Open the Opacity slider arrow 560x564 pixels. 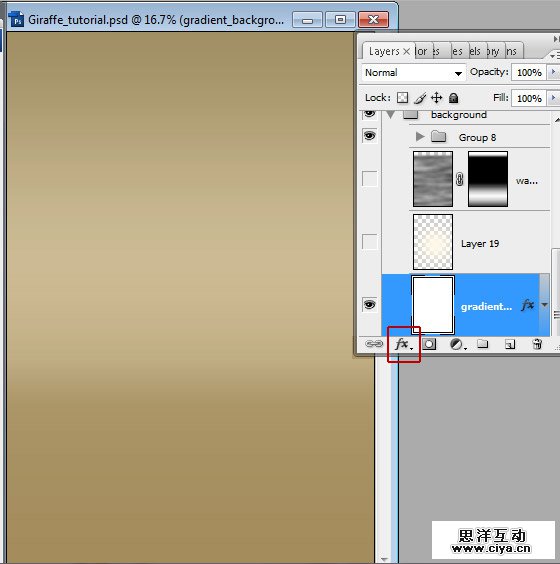553,72
